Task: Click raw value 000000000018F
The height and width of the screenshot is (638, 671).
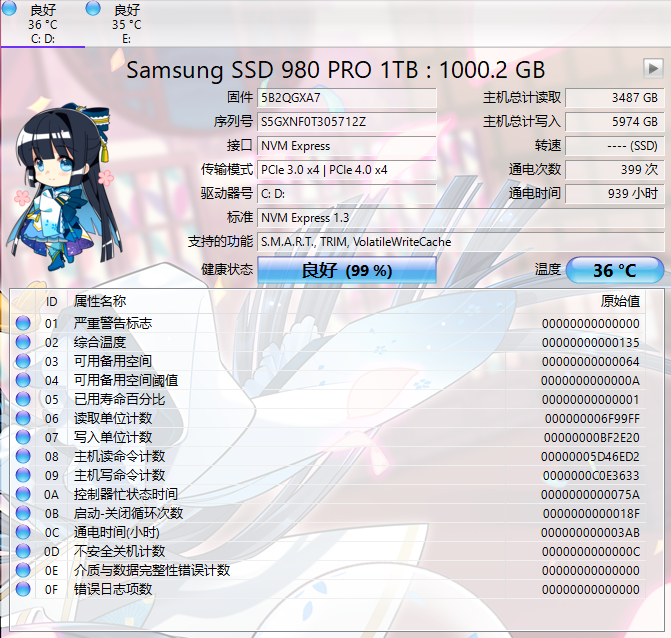Action: [591, 513]
